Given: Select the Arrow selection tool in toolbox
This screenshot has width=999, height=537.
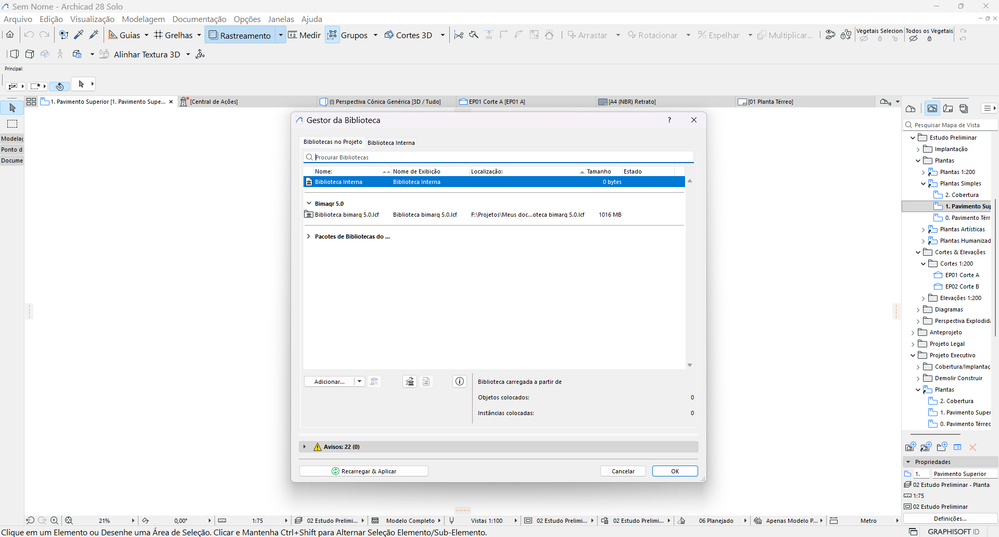Looking at the screenshot, I should tap(12, 108).
